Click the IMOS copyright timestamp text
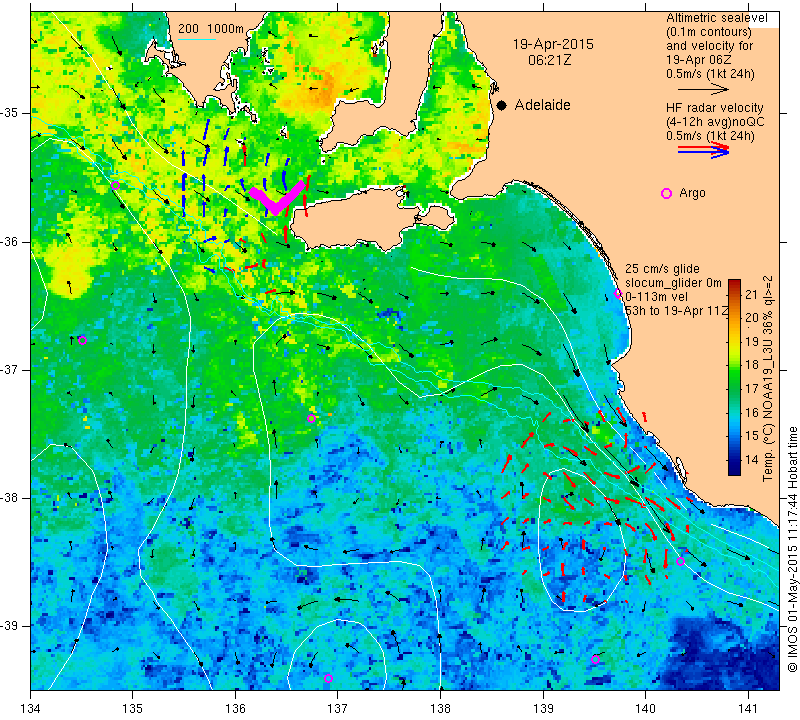The width and height of the screenshot is (800, 720). [792, 549]
